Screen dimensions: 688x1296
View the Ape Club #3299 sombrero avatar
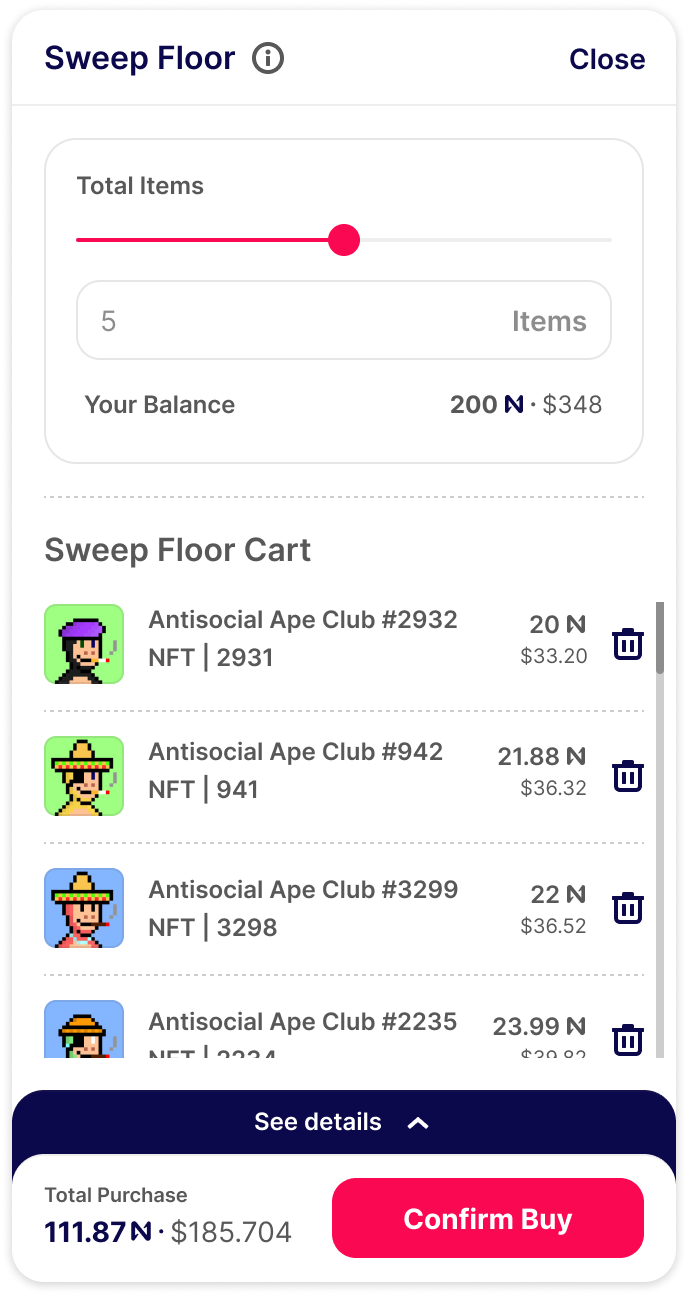coord(84,908)
